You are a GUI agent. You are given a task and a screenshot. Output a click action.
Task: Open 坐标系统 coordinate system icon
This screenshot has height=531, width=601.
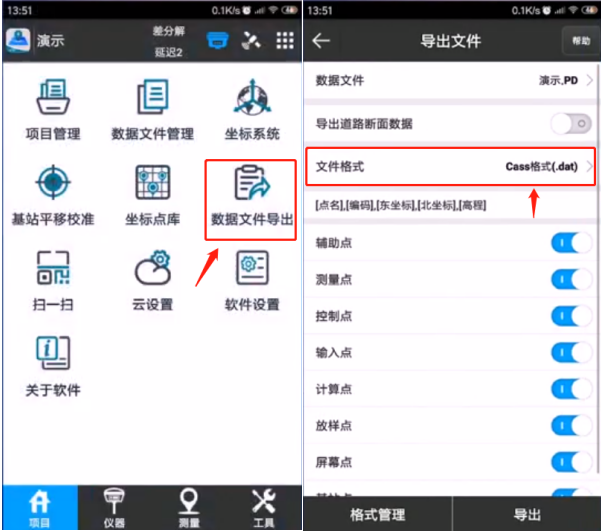(251, 106)
